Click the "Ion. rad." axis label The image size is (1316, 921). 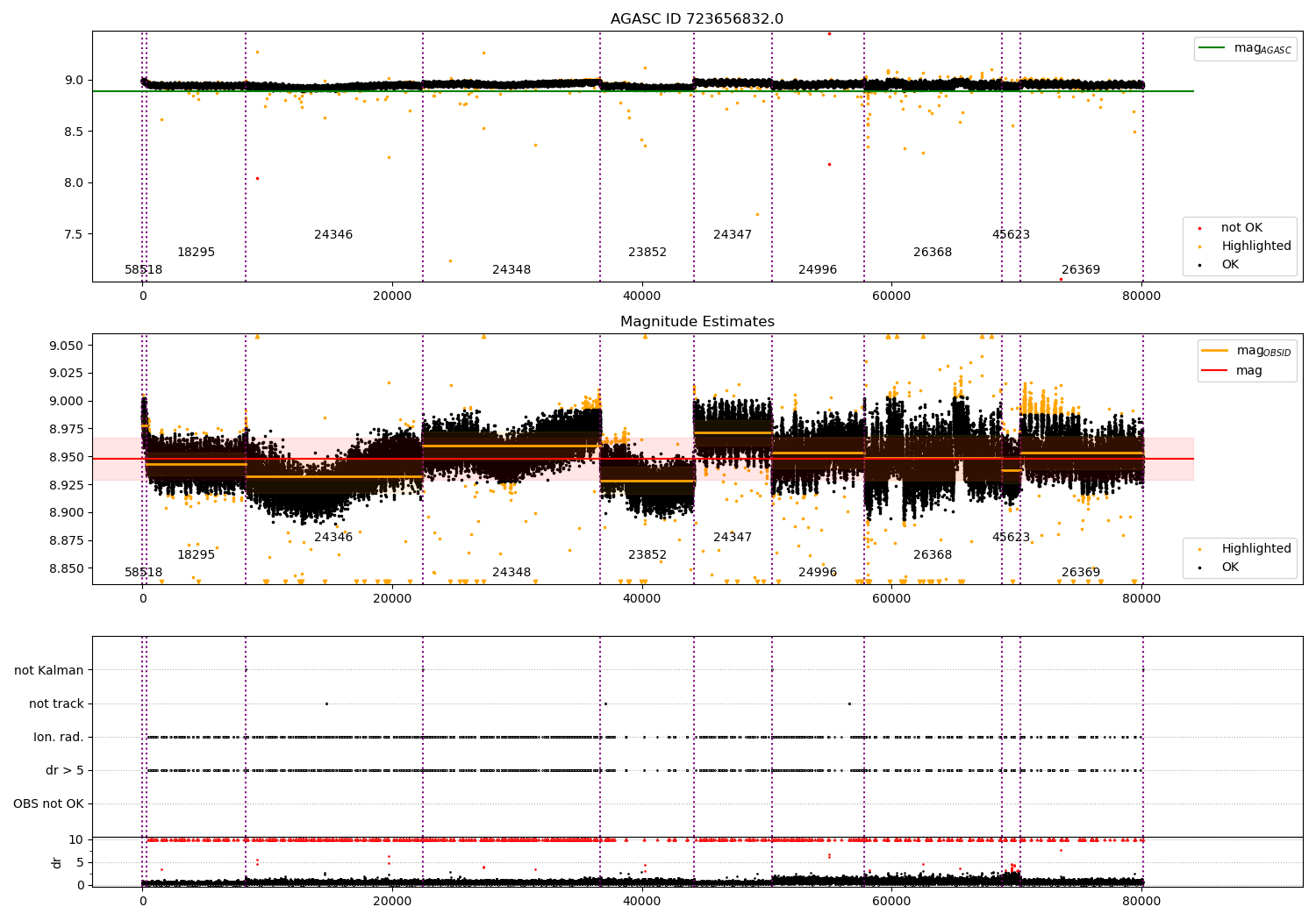[x=59, y=737]
